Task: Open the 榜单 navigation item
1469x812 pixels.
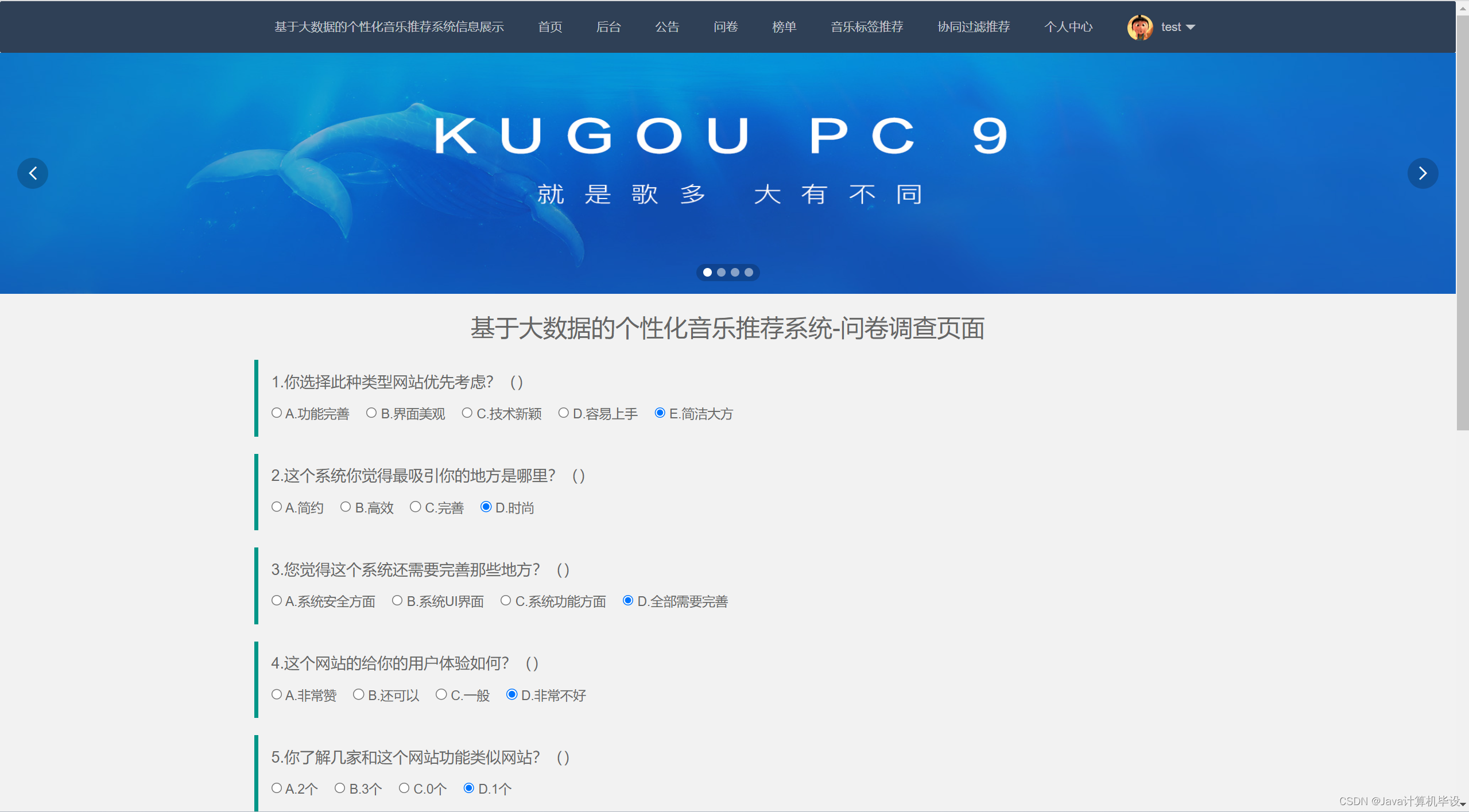Action: tap(784, 27)
